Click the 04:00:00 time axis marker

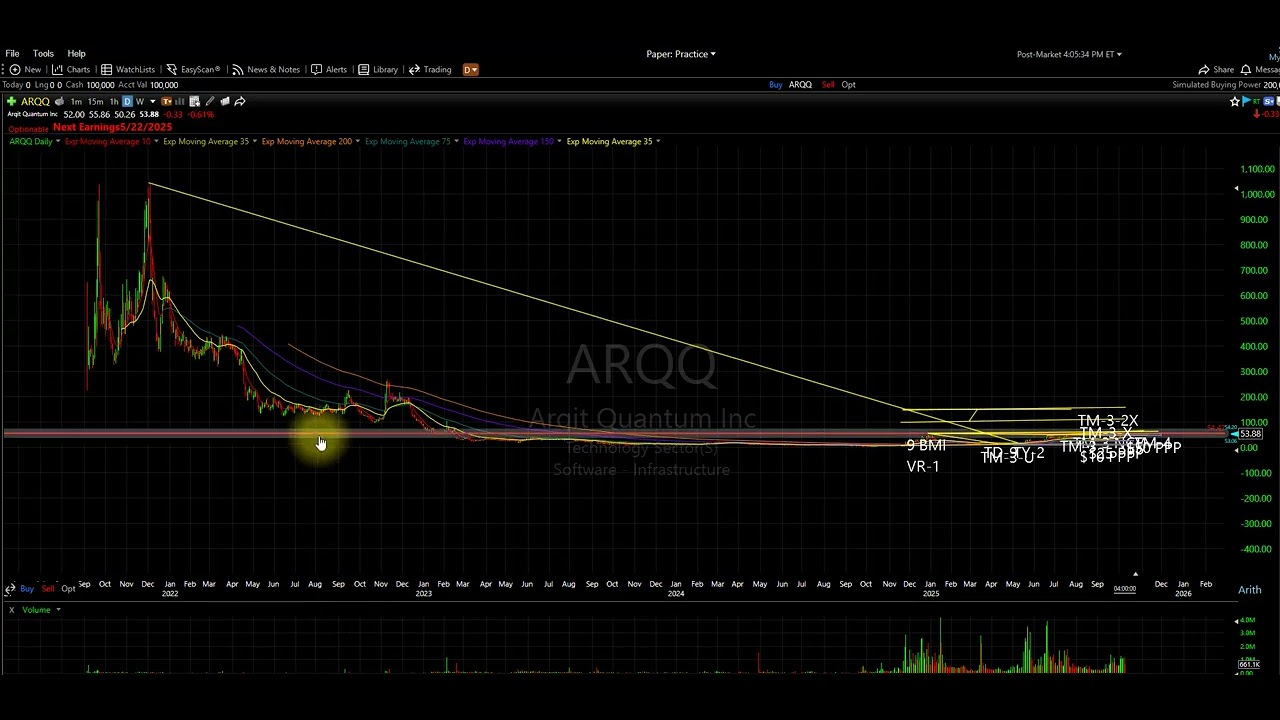(x=1125, y=589)
